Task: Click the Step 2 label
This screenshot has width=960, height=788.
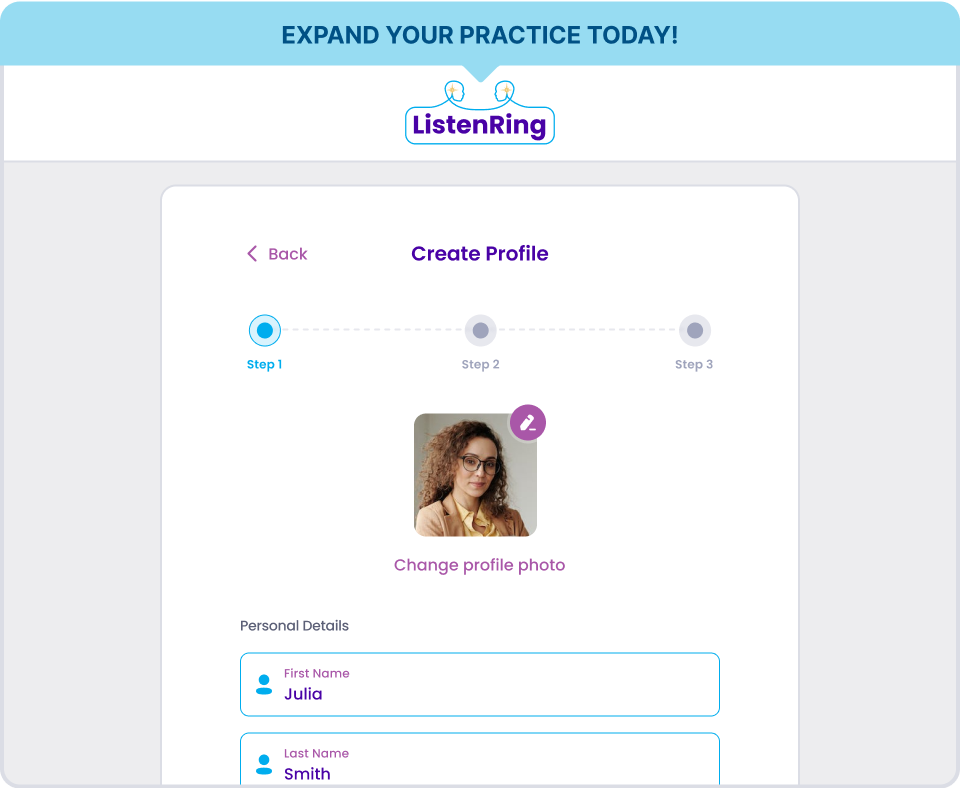Action: pyautogui.click(x=480, y=364)
